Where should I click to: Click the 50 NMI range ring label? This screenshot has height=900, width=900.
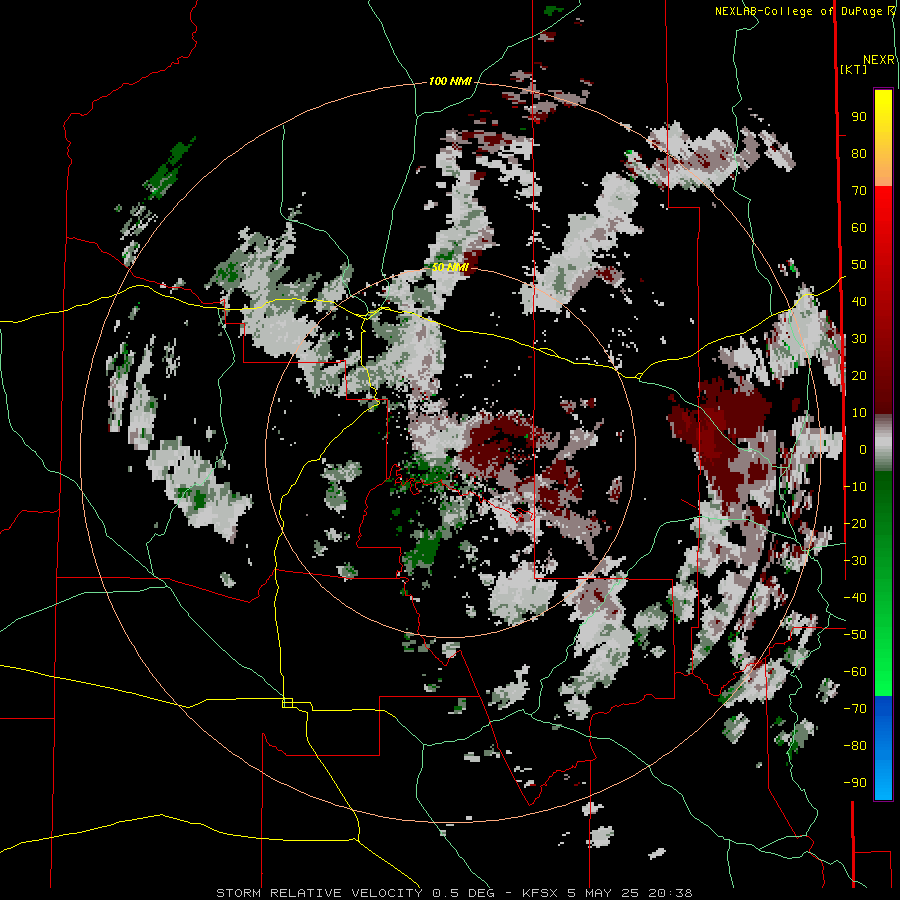coord(450,267)
